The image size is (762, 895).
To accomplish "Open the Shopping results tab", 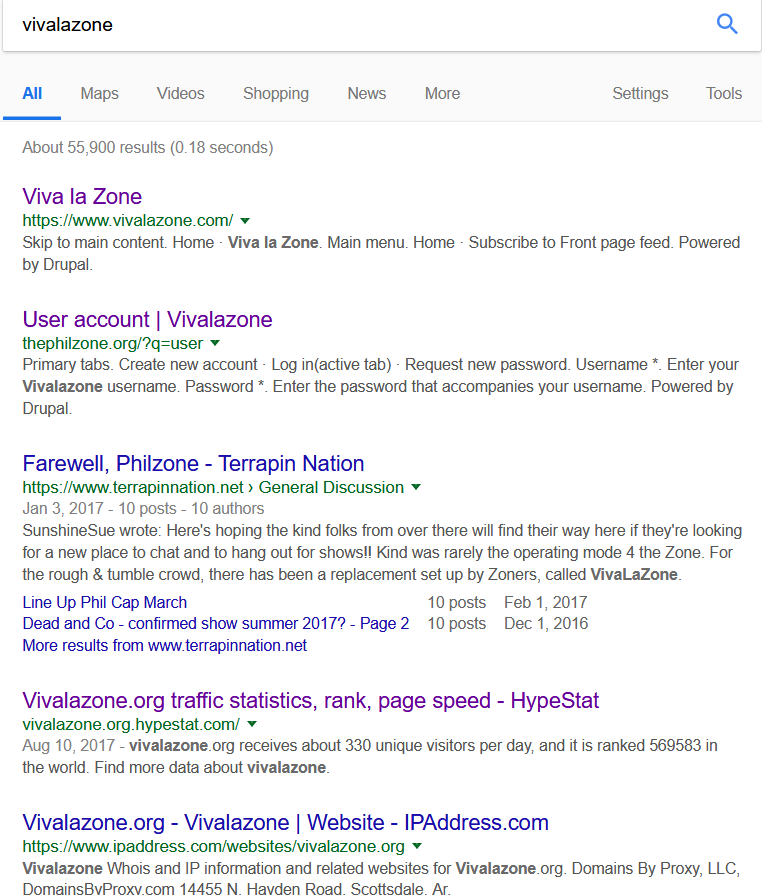I will (276, 94).
